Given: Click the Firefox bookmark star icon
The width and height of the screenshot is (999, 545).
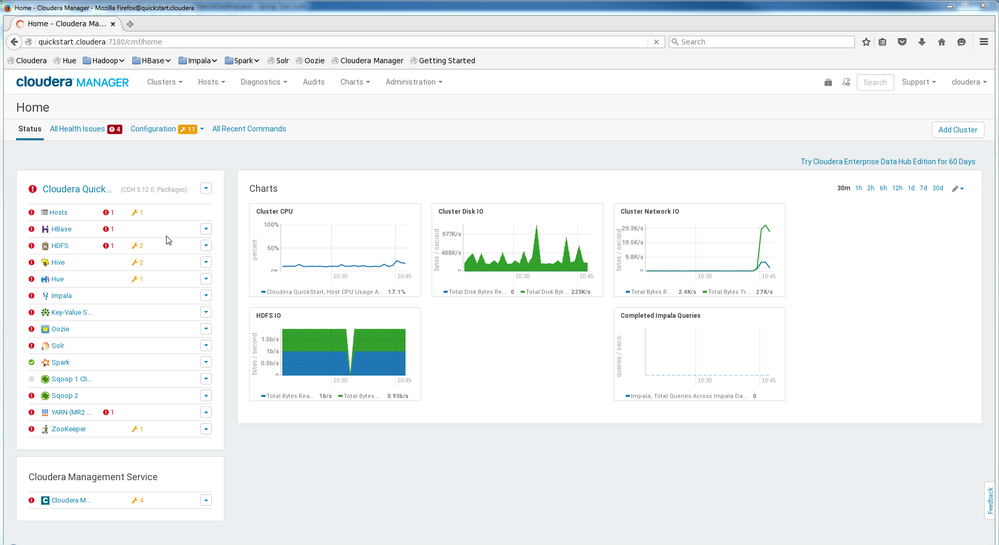Looking at the screenshot, I should tap(866, 42).
